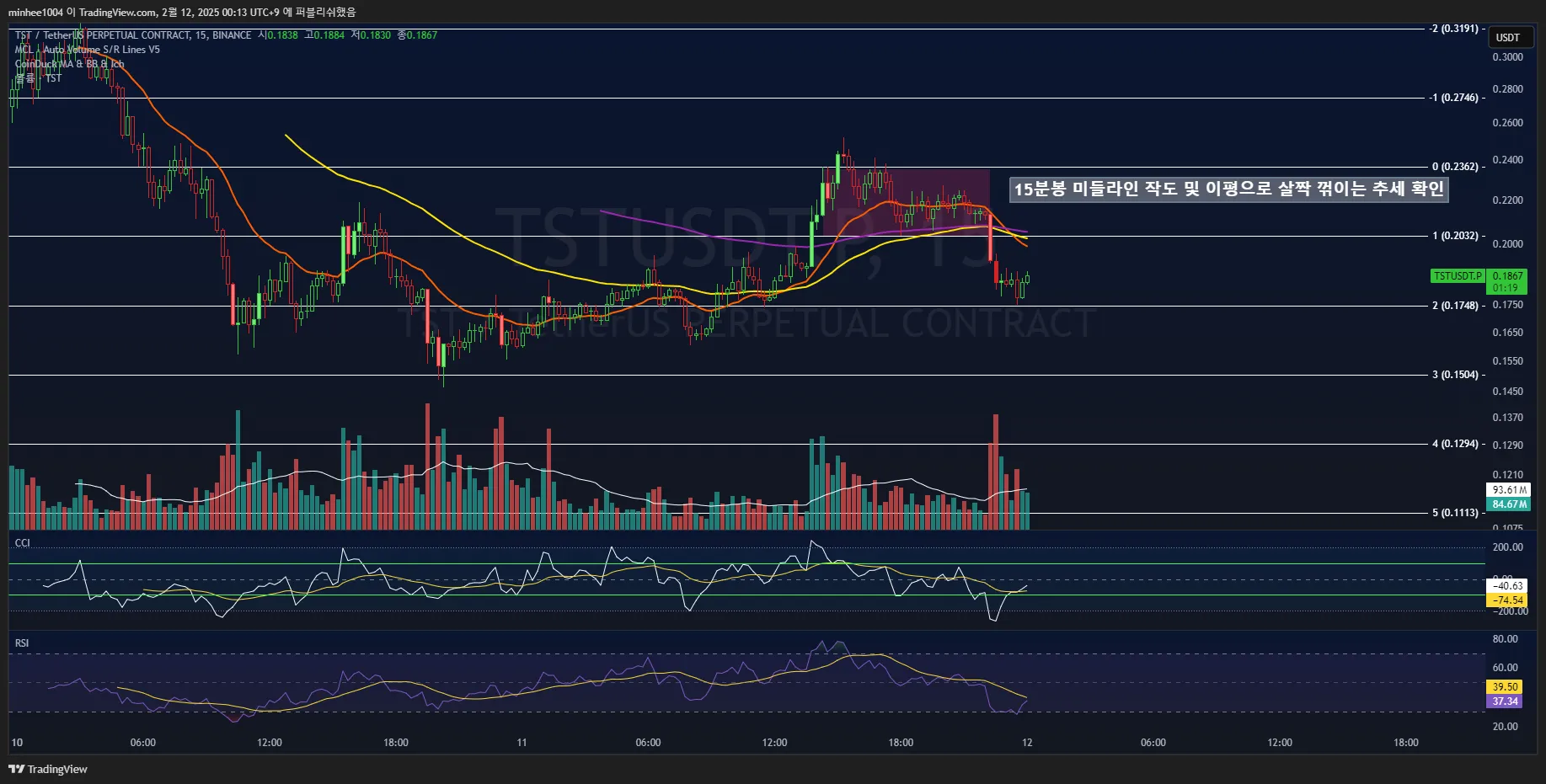Screen dimensions: 1546x784
Task: Click the high price value 0.1884
Action: tap(329, 35)
